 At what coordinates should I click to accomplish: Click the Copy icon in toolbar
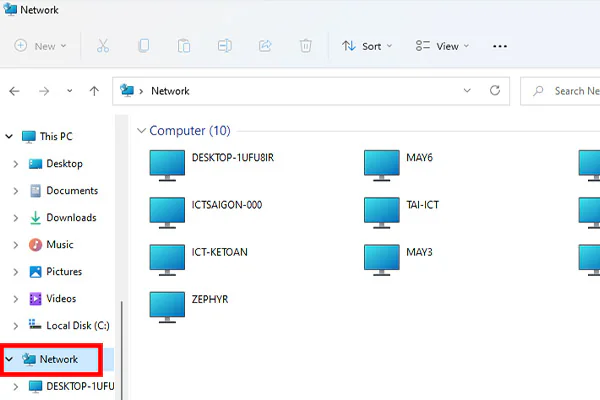[x=143, y=46]
